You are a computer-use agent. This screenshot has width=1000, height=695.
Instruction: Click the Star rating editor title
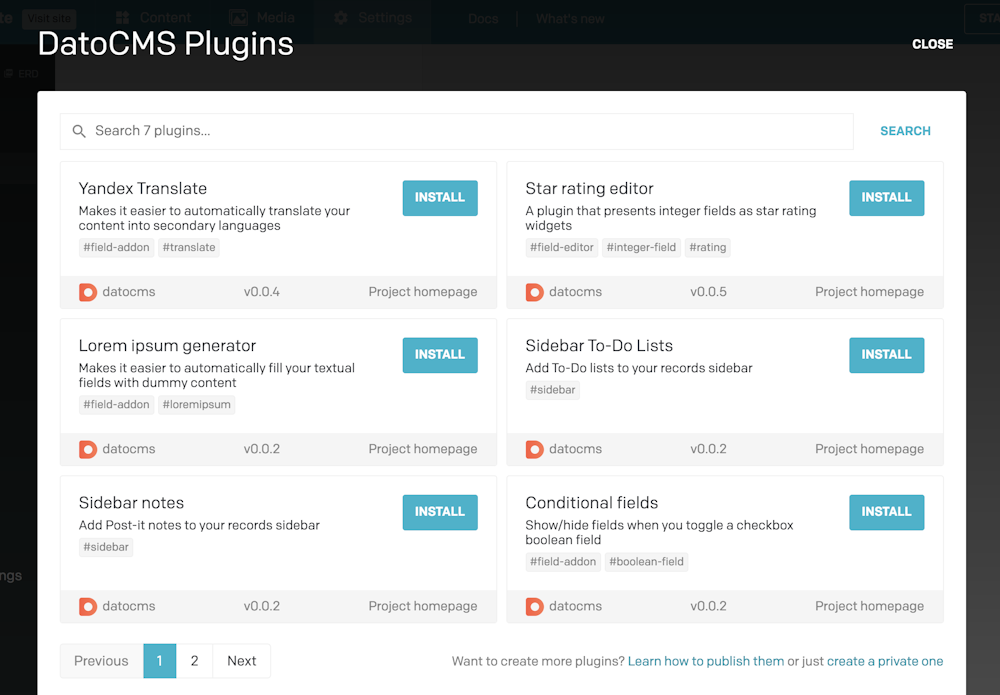589,189
